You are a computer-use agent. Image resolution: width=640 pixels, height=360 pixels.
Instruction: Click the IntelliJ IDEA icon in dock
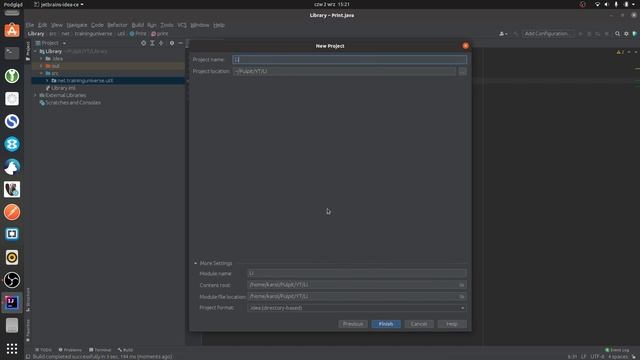pyautogui.click(x=12, y=302)
